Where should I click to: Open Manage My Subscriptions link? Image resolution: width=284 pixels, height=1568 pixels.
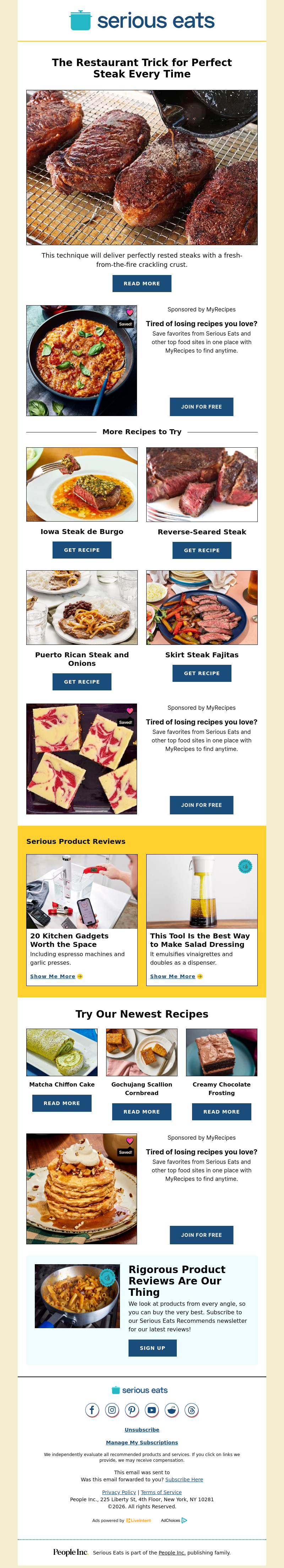coord(142,1443)
